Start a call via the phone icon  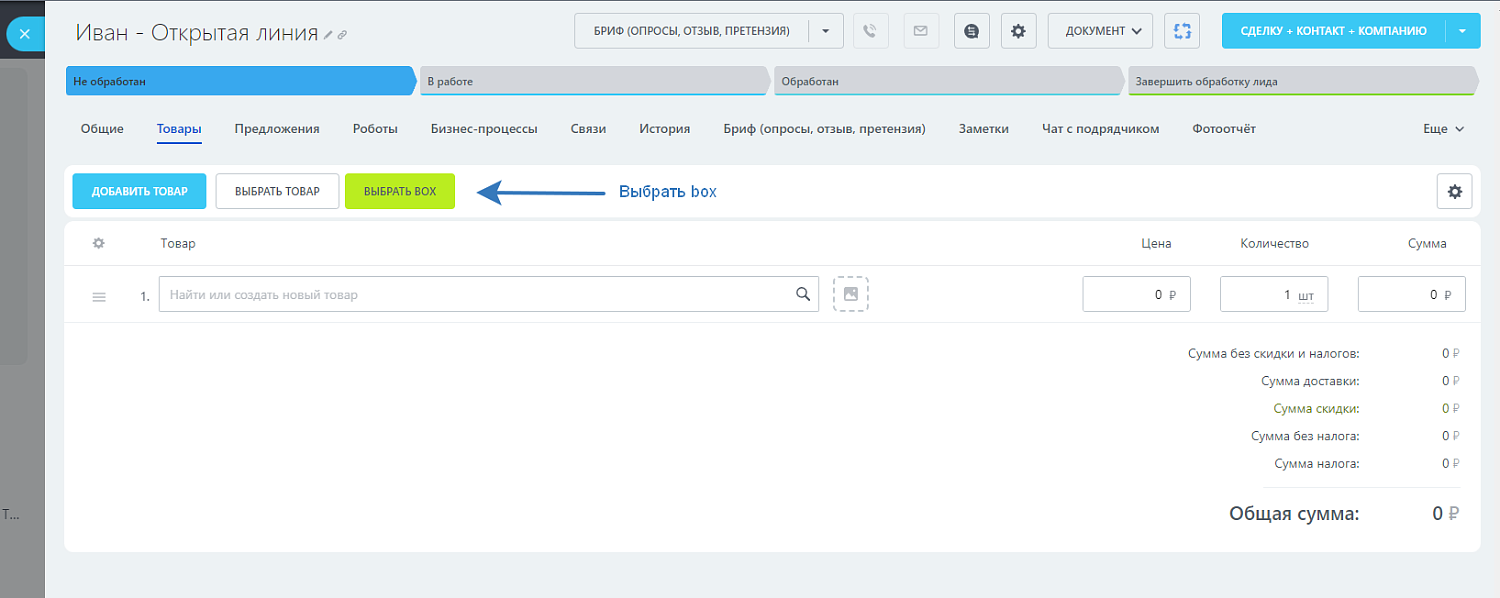point(869,30)
